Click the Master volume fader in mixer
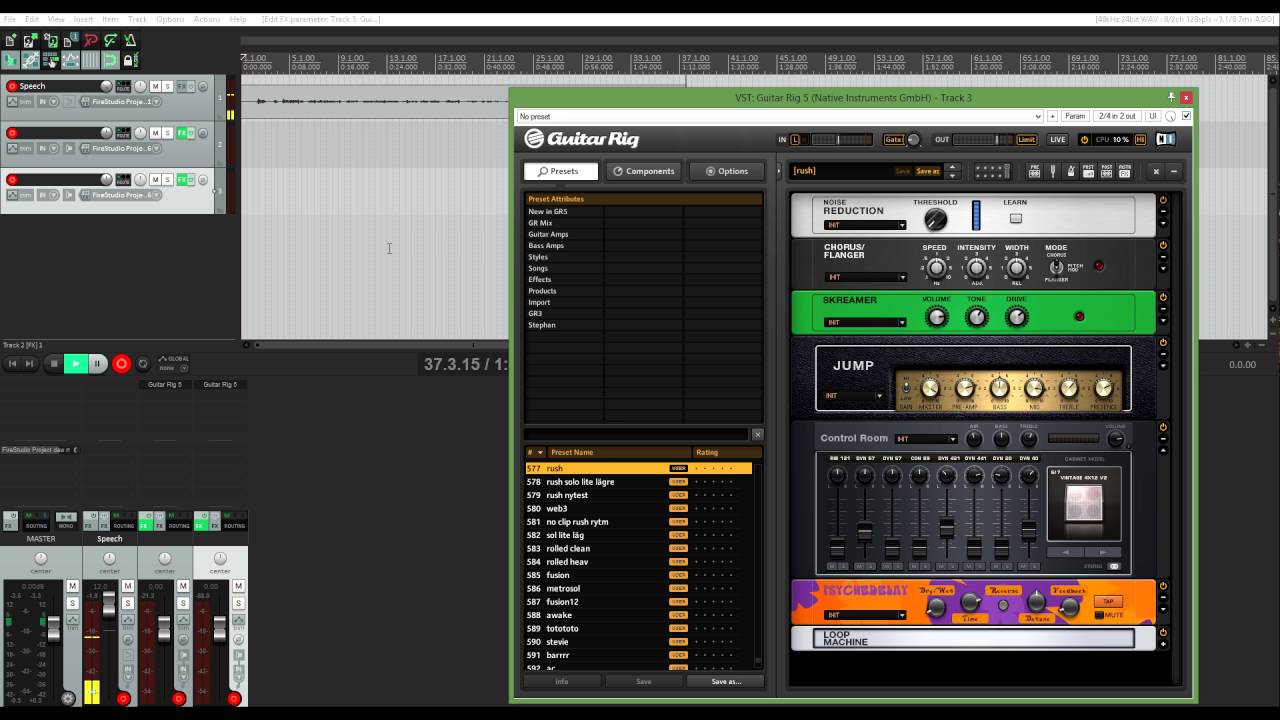This screenshot has width=1280, height=720. coord(54,629)
